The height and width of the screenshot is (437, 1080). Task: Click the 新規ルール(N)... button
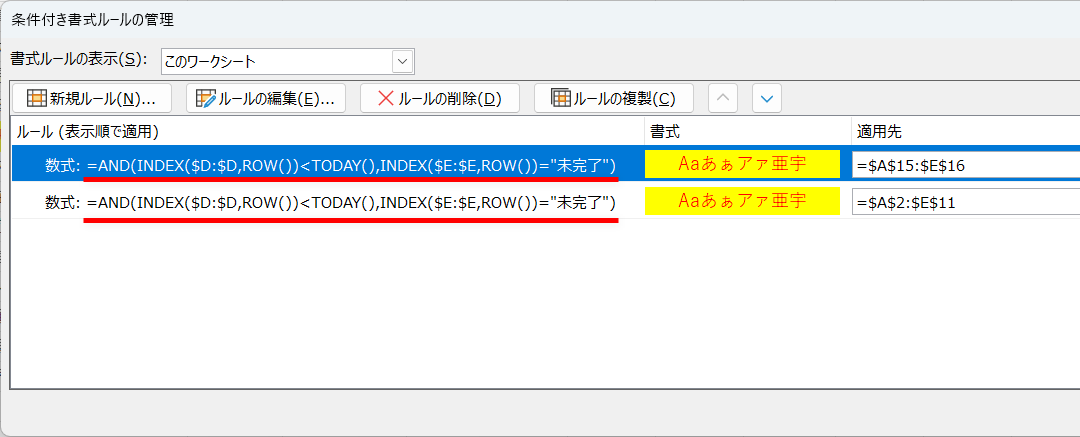[x=93, y=99]
